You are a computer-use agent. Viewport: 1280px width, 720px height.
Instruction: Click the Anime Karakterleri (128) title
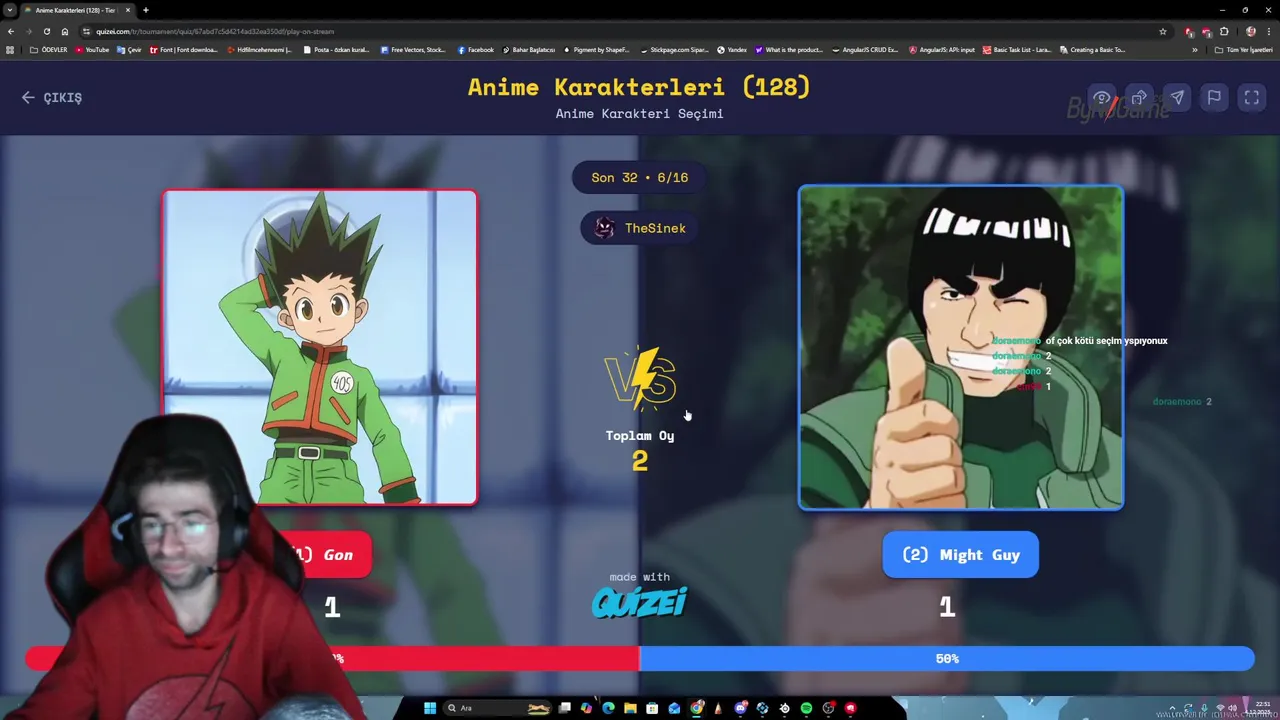pos(640,87)
